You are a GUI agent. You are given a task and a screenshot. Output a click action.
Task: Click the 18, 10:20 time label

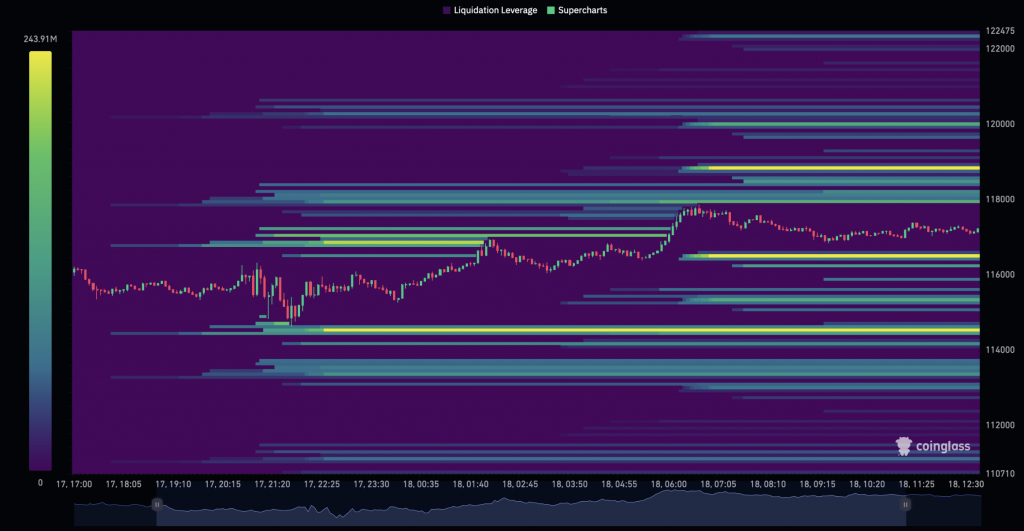pyautogui.click(x=867, y=484)
